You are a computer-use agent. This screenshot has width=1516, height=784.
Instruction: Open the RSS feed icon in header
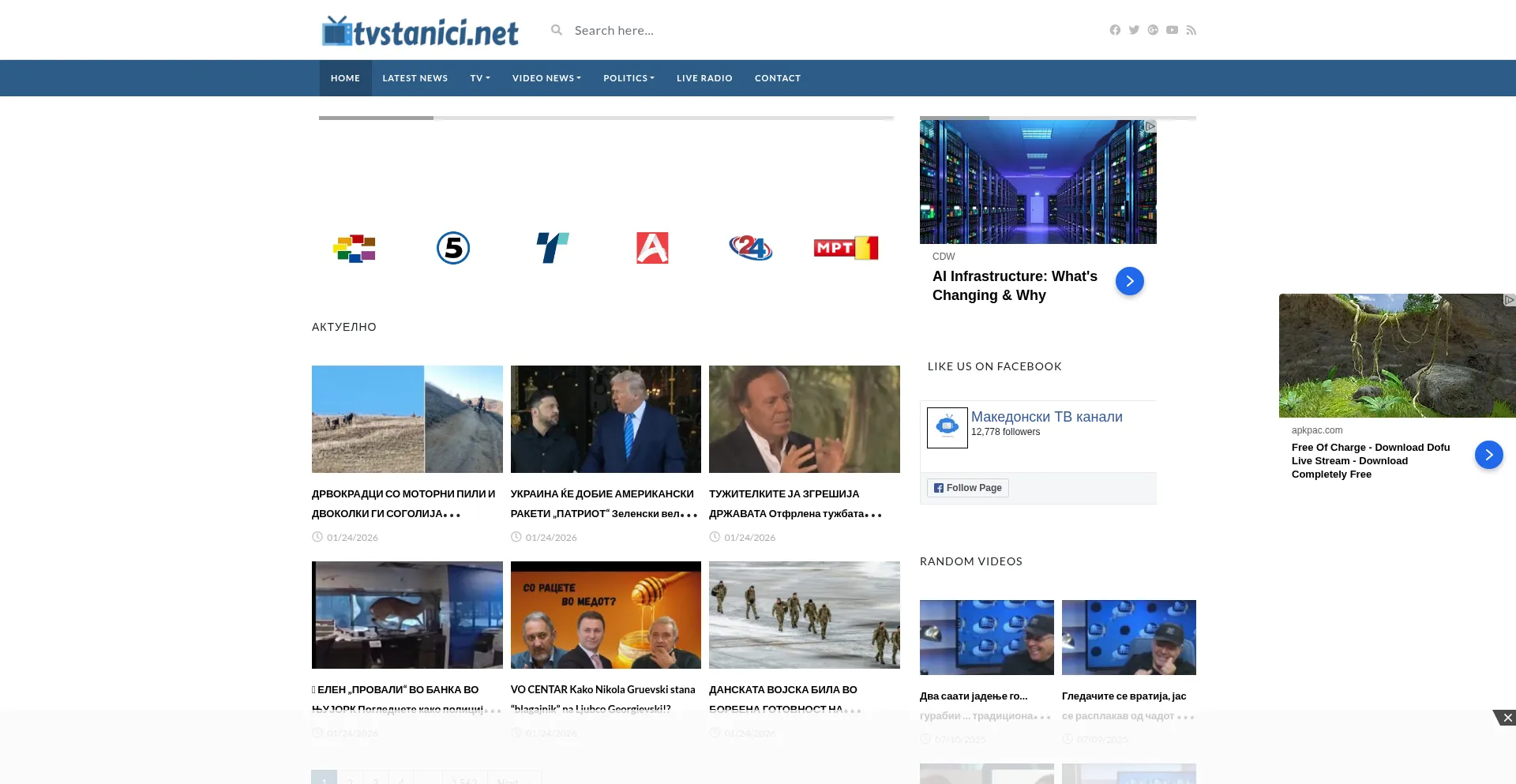tap(1191, 30)
